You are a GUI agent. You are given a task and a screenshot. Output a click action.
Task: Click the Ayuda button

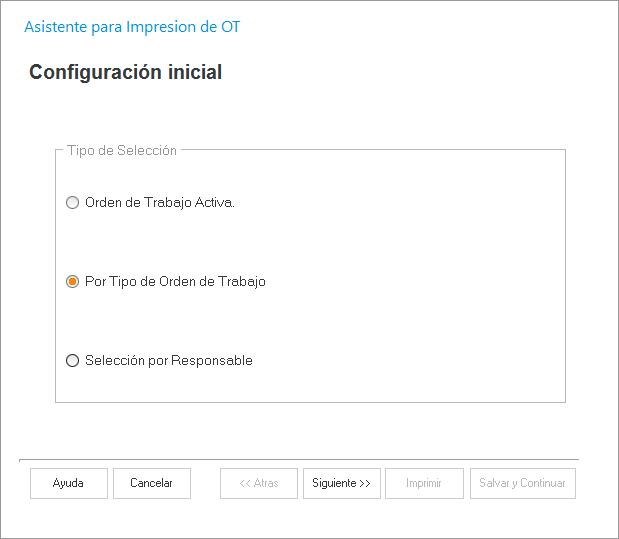[x=68, y=483]
